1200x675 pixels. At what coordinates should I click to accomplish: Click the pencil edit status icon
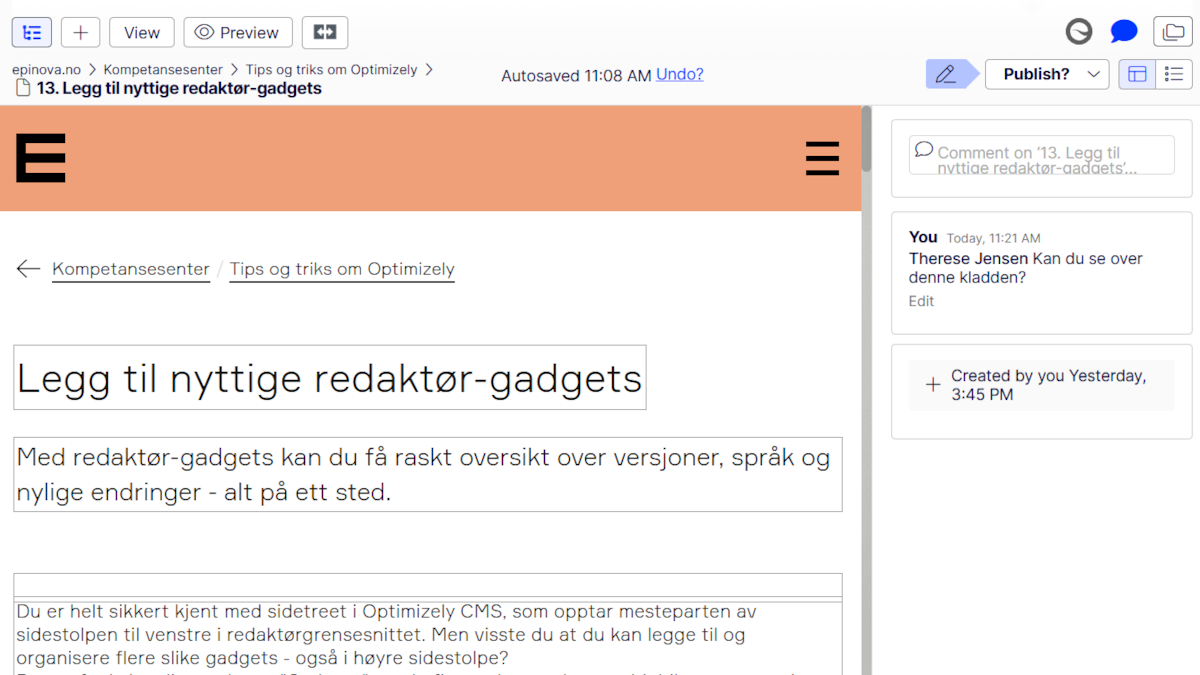click(945, 74)
